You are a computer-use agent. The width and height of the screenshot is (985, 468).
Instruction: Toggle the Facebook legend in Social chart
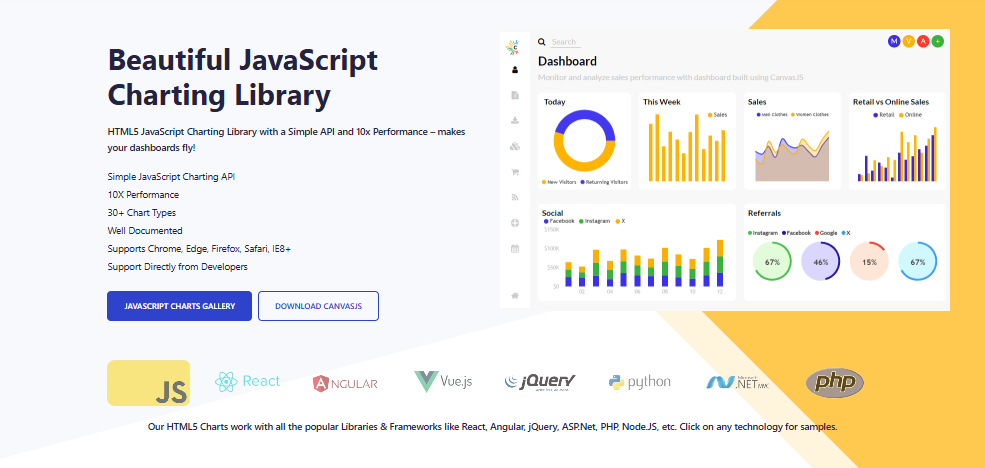coord(559,220)
